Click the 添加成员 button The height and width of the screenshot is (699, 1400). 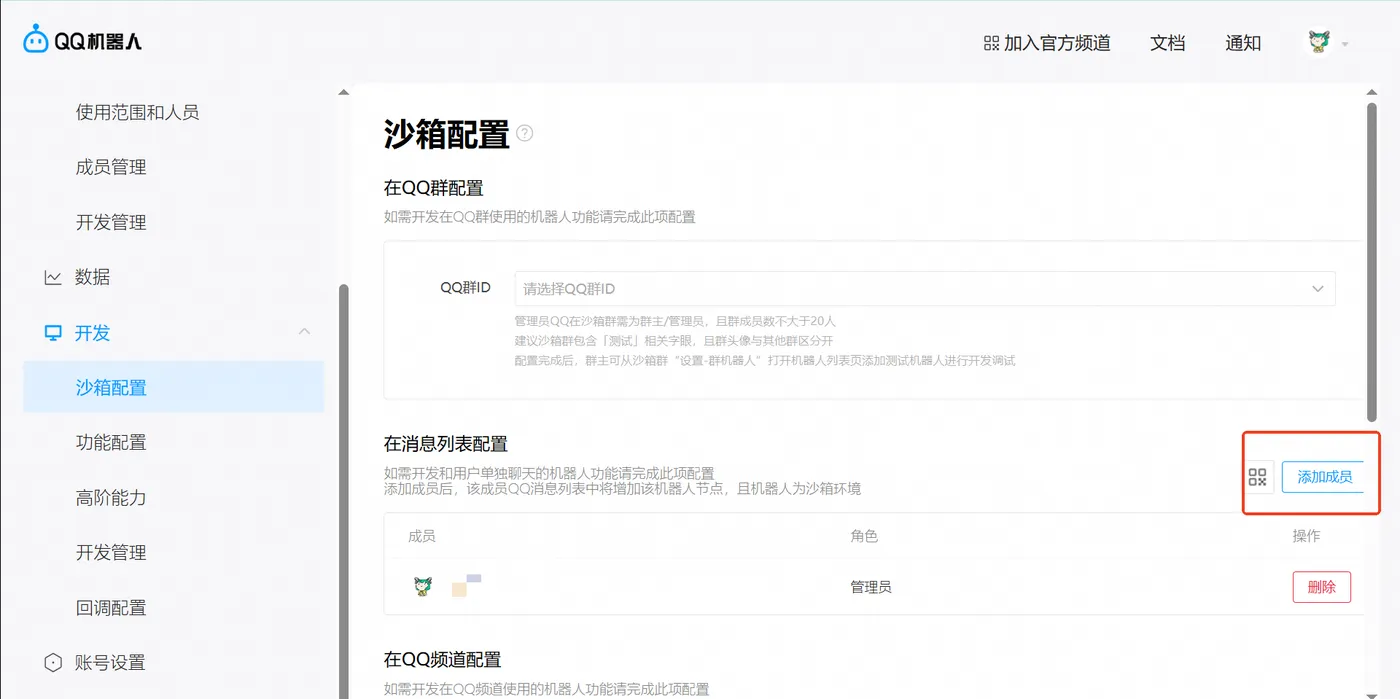tap(1323, 477)
